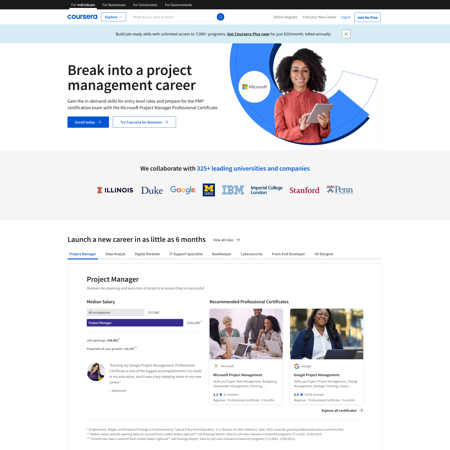Click the All occupations salary bar
This screenshot has width=450, height=450.
[115, 312]
